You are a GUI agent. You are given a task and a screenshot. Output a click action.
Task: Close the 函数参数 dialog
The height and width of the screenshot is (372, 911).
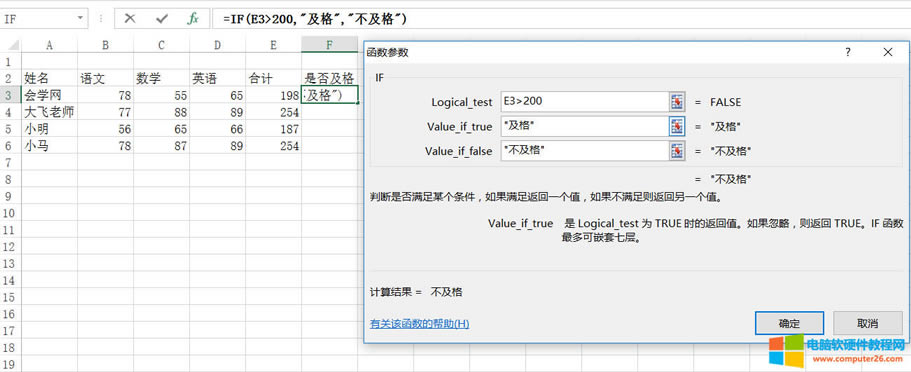tap(888, 52)
